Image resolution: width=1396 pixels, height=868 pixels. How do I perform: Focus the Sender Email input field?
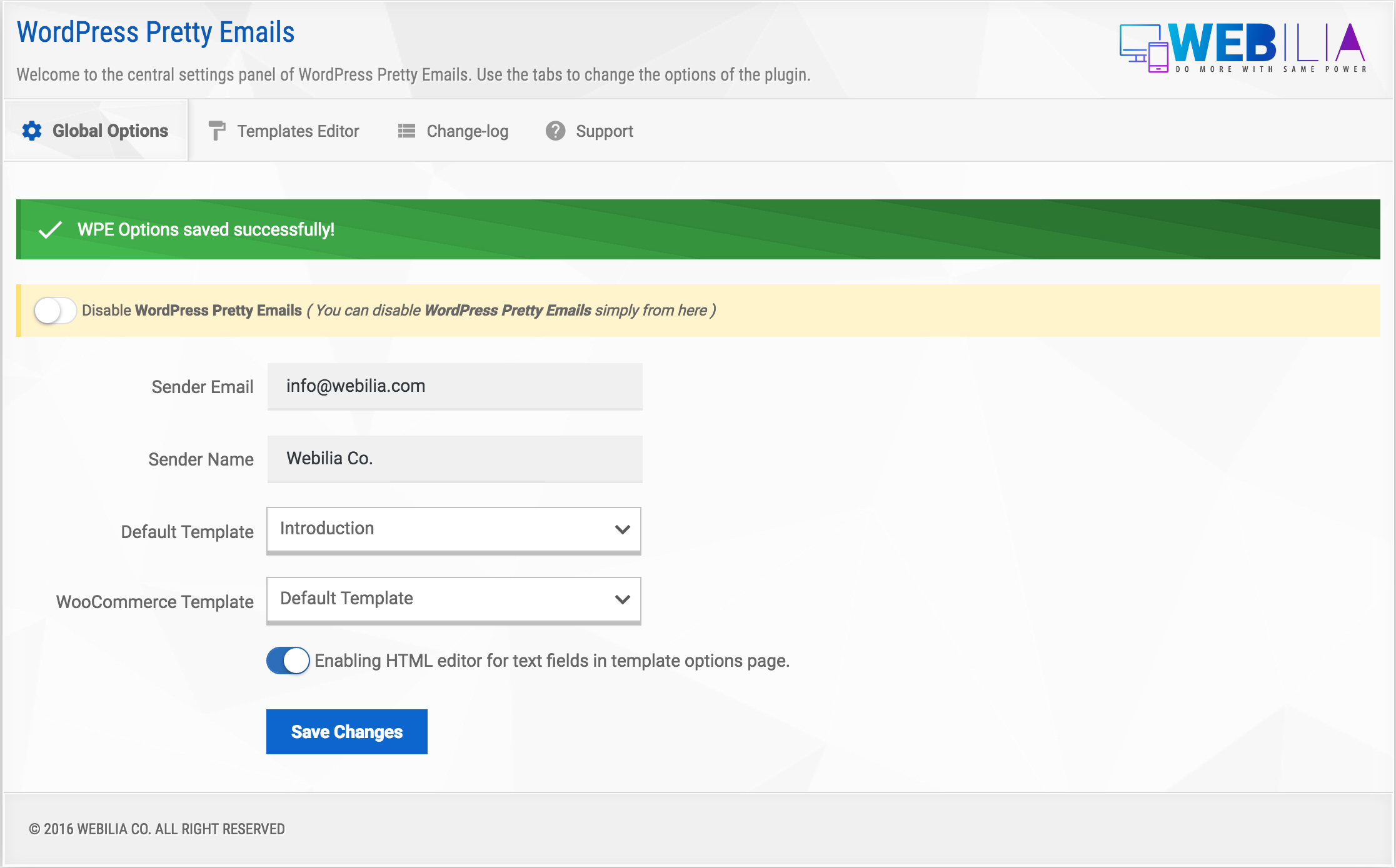coord(454,386)
